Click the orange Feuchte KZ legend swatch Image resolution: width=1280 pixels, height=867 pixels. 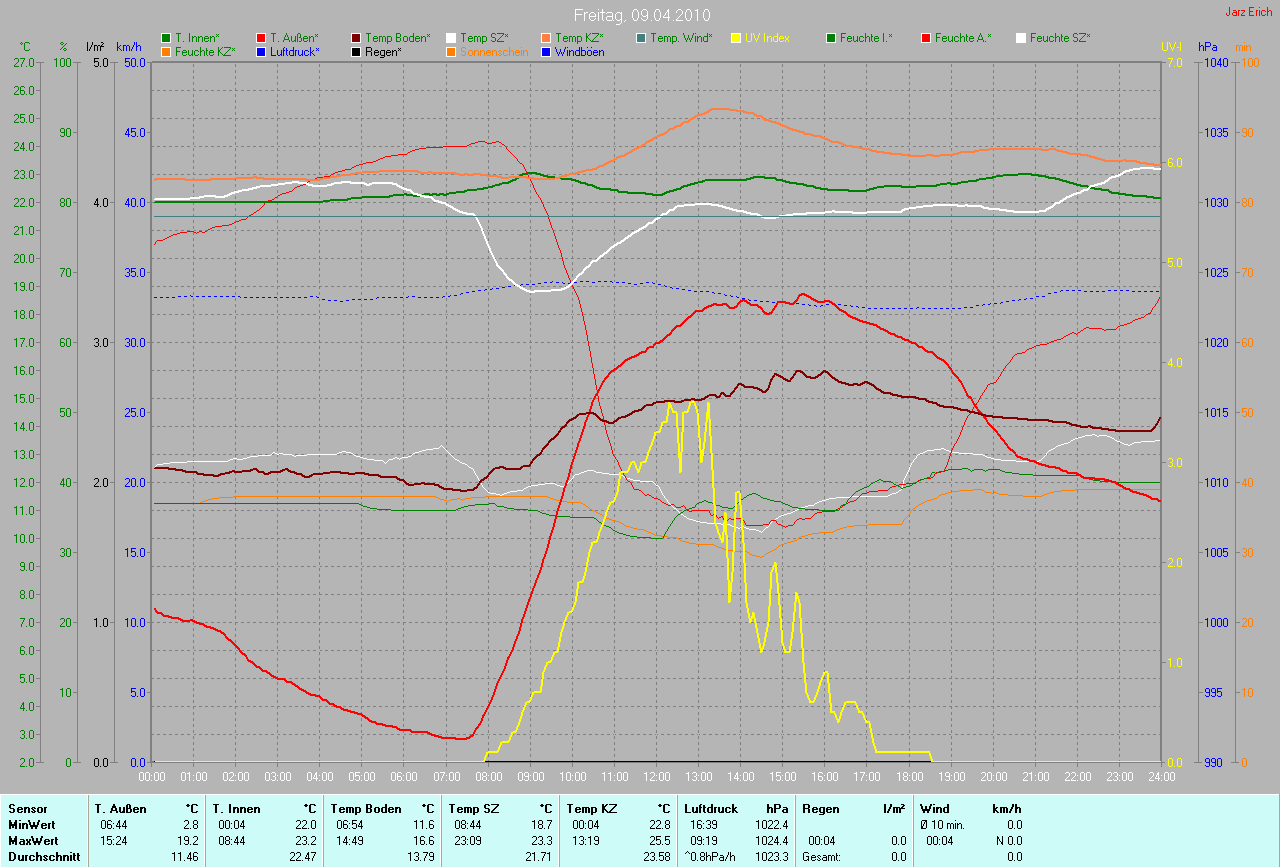pyautogui.click(x=166, y=52)
